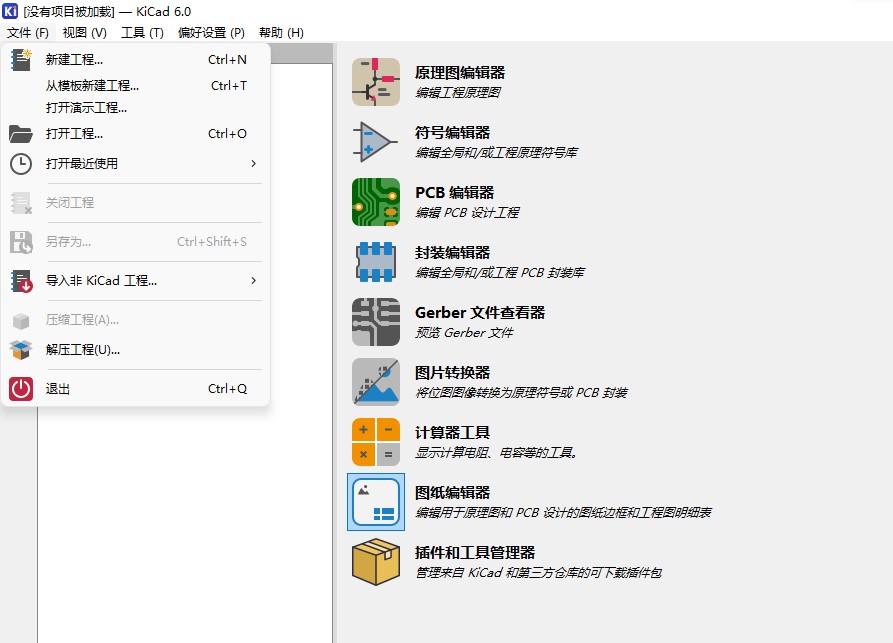Click the 编辑全局和/或工程 PCB 封装库 description
This screenshot has height=643, width=893.
click(500, 273)
